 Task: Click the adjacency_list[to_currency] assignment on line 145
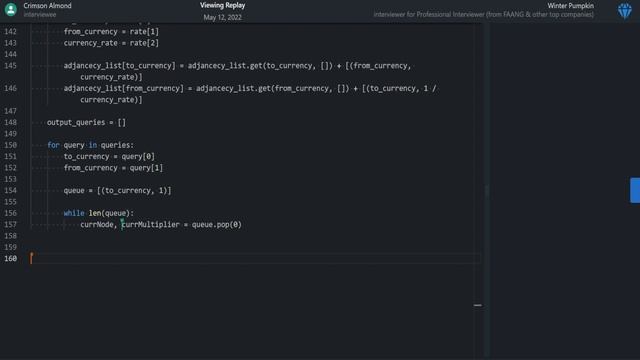tap(237, 71)
